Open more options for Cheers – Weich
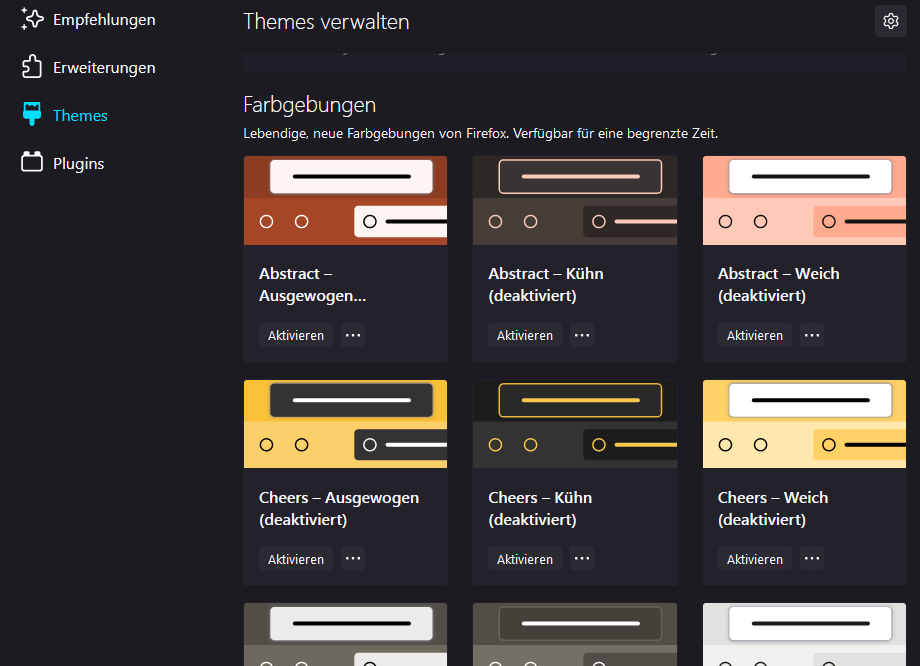Screen dimensions: 920x666 [x=811, y=559]
